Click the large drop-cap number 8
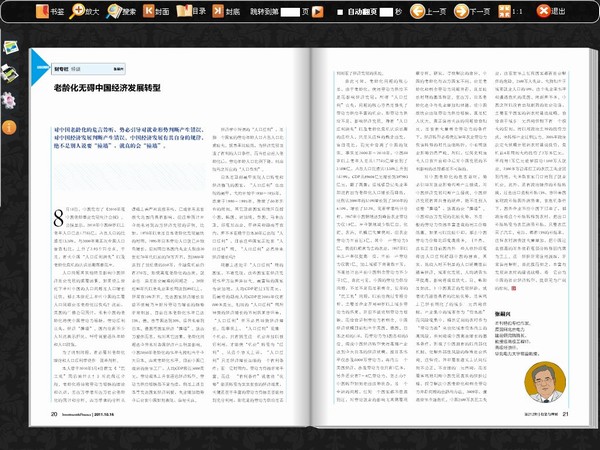 click(x=58, y=218)
